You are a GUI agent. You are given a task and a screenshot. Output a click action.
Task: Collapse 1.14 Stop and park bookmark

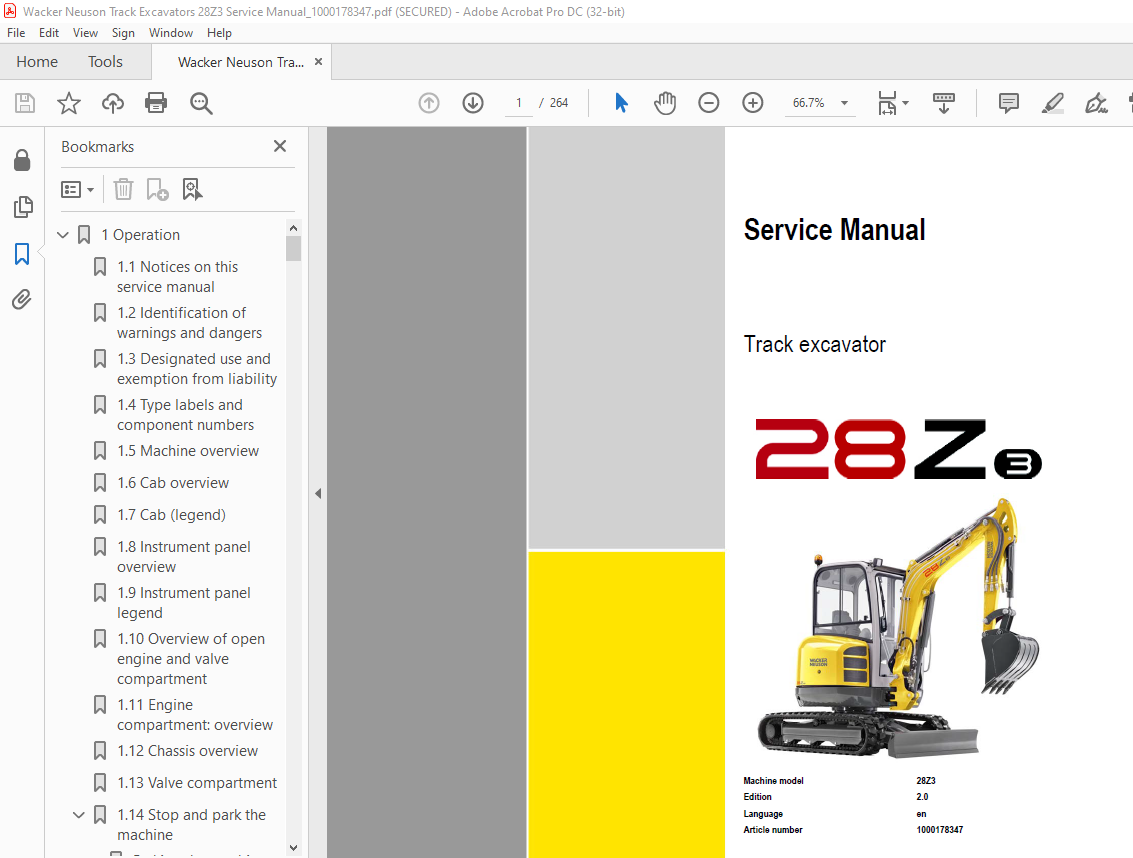point(79,815)
